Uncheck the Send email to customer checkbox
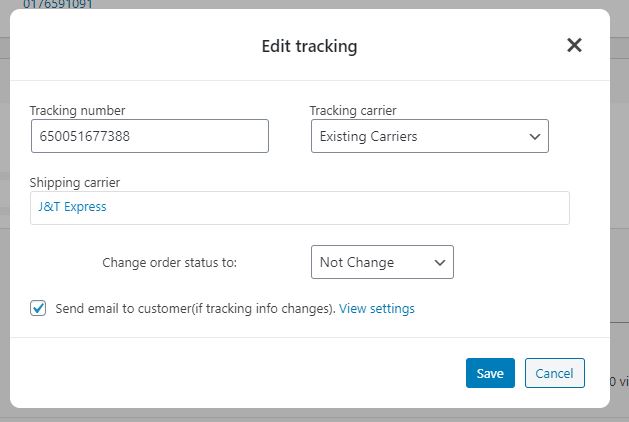This screenshot has height=422, width=629. coord(38,309)
